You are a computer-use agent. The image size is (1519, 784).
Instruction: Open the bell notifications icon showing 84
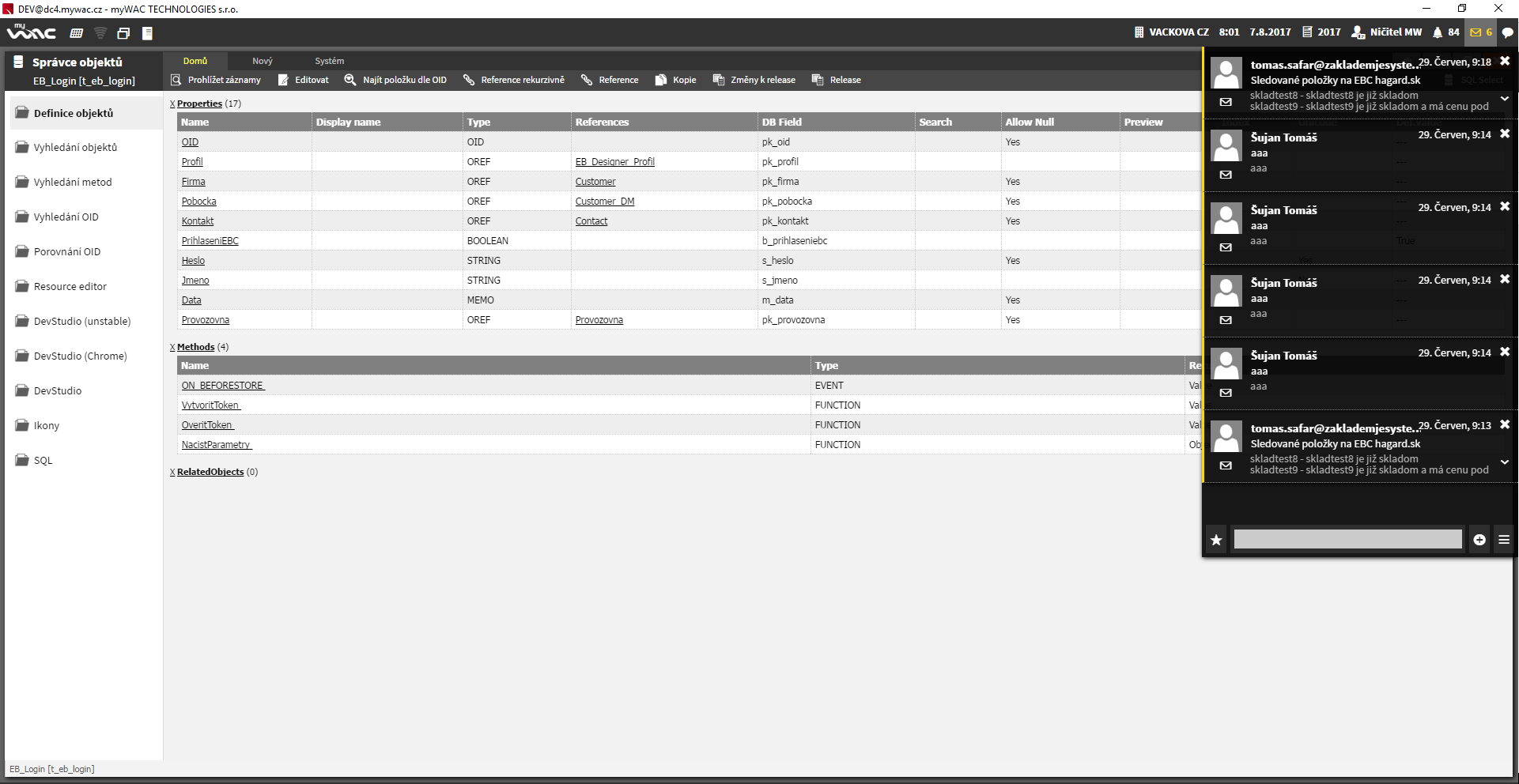pos(1438,32)
